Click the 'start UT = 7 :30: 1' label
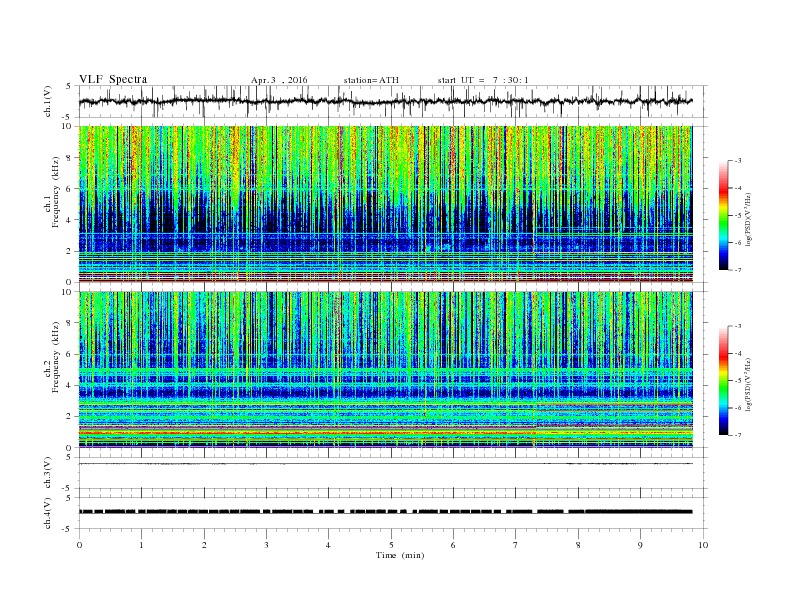Screen dimensions: 792x612 click(482, 80)
